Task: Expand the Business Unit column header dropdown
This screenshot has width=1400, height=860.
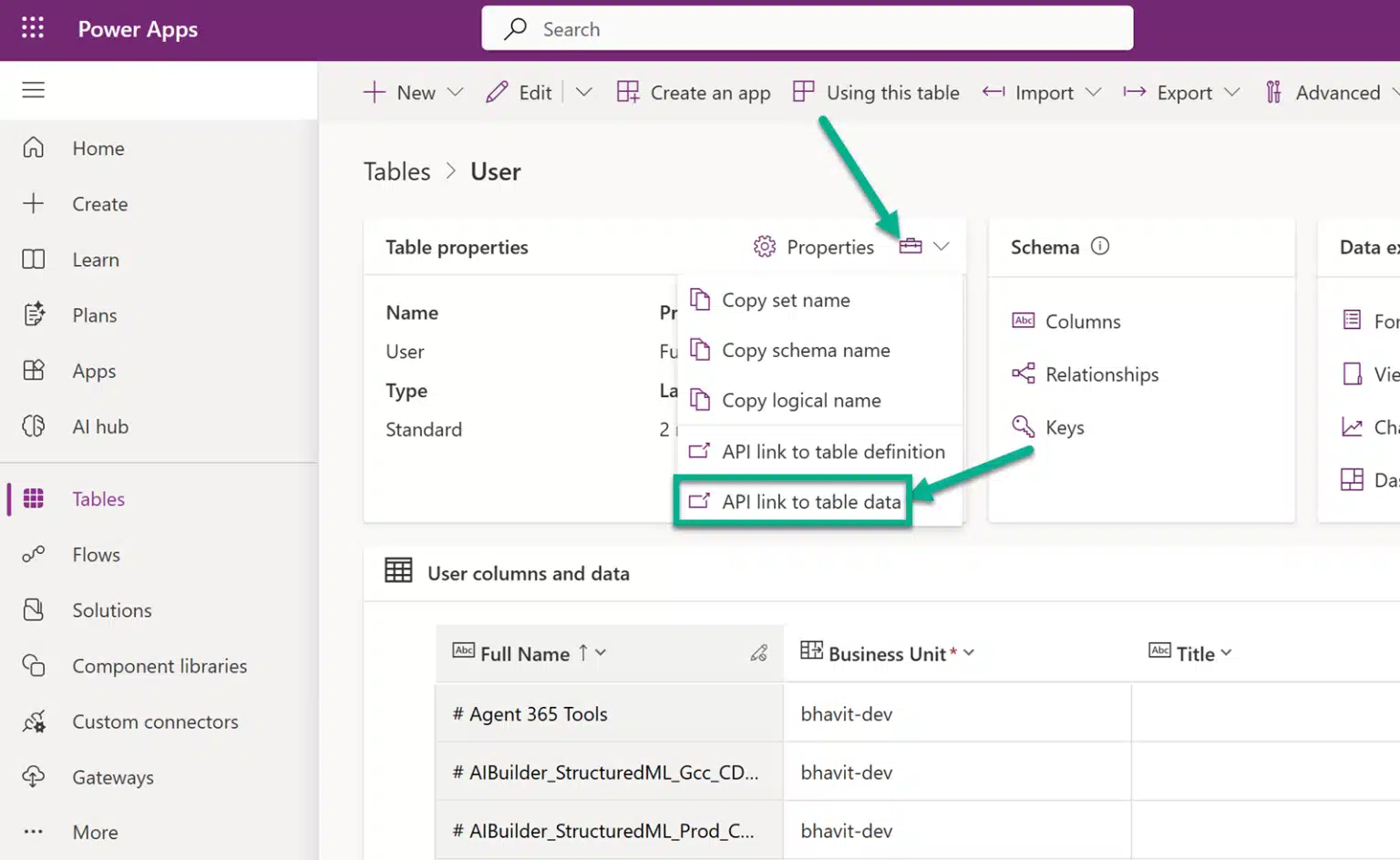Action: tap(969, 652)
